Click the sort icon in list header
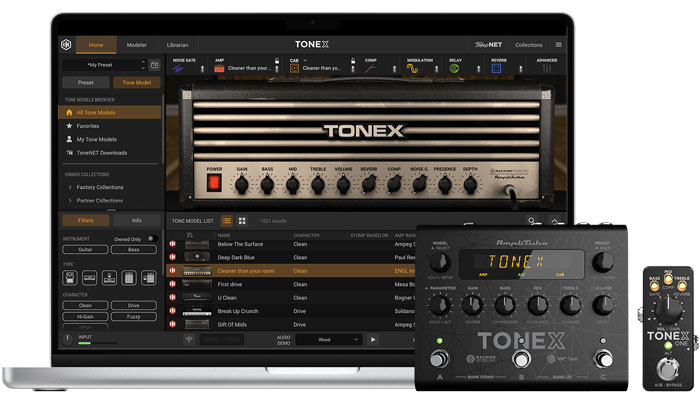 pyautogui.click(x=190, y=235)
